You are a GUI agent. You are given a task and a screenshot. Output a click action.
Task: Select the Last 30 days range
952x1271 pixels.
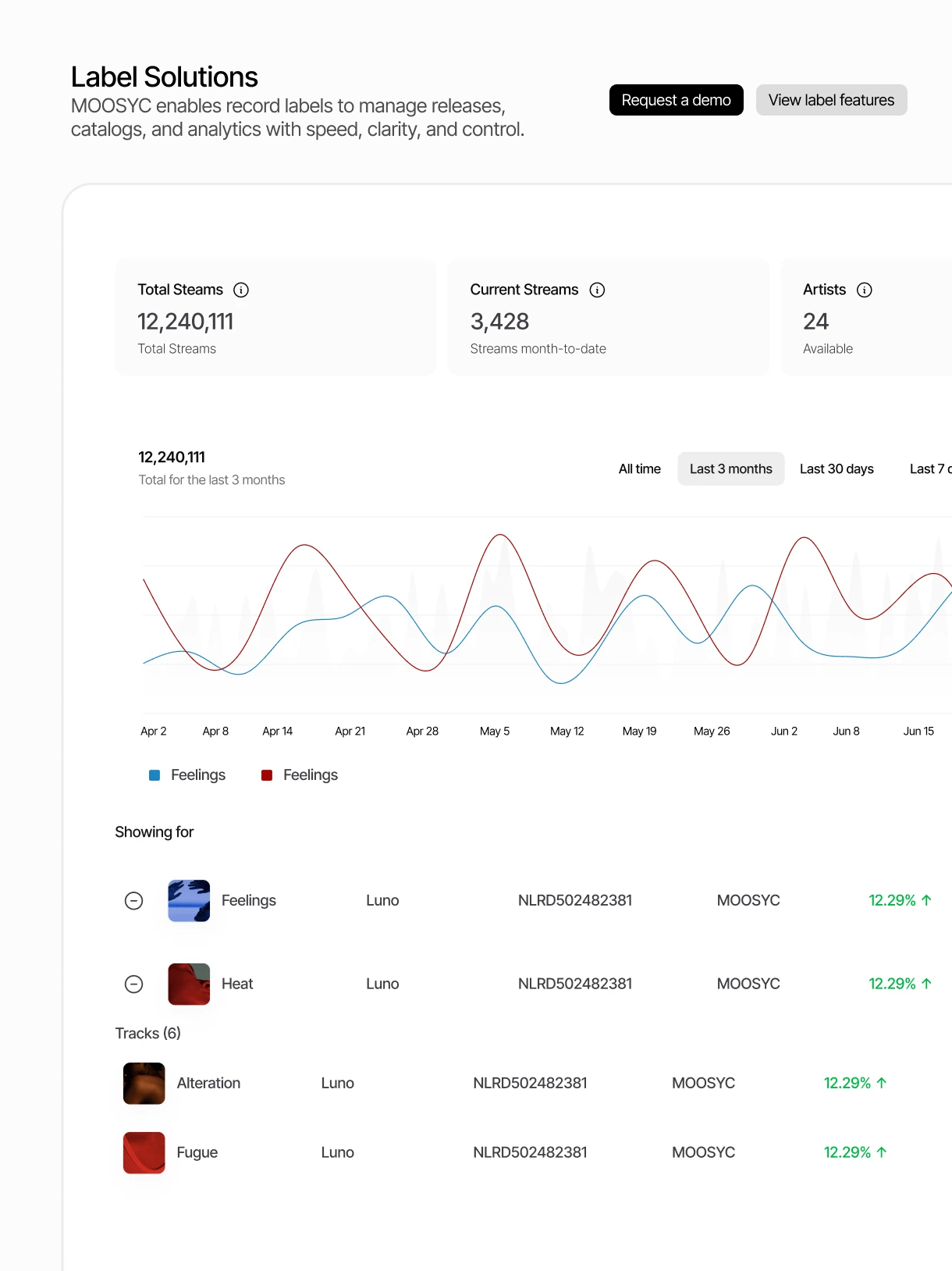pos(837,468)
